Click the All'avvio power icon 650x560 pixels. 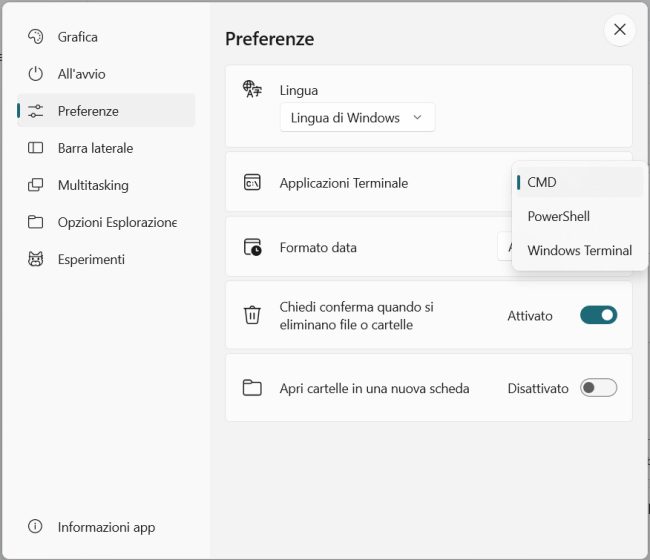click(x=36, y=74)
